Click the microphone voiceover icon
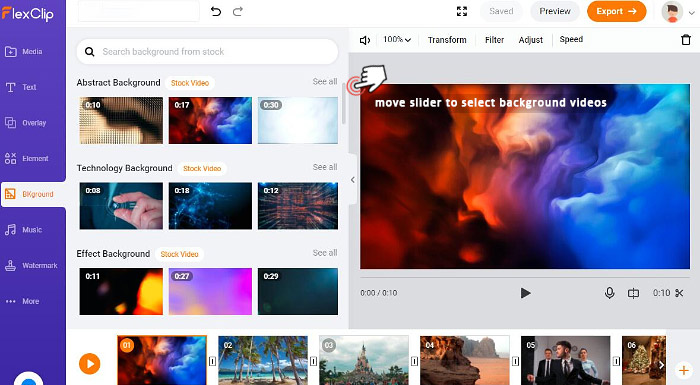This screenshot has height=385, width=700. tap(609, 293)
